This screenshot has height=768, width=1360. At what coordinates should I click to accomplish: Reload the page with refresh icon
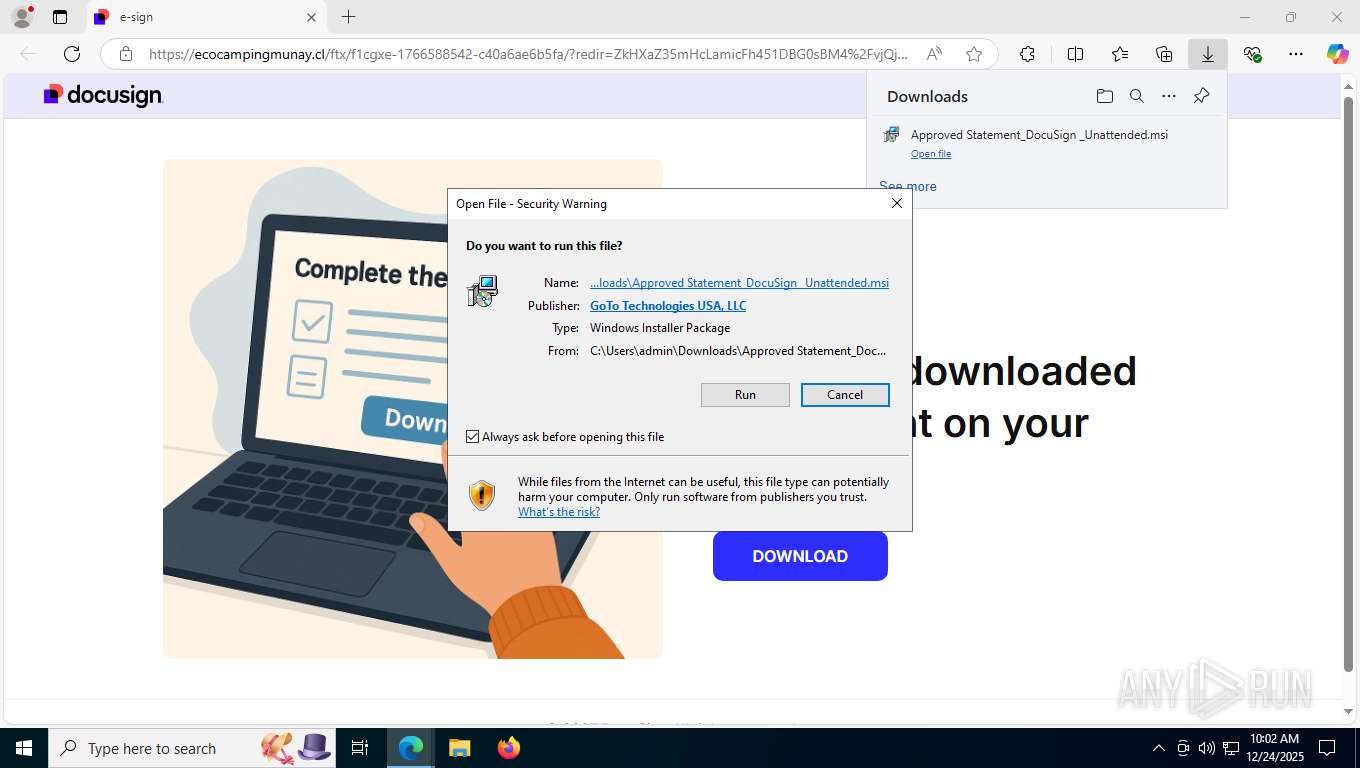[x=72, y=54]
